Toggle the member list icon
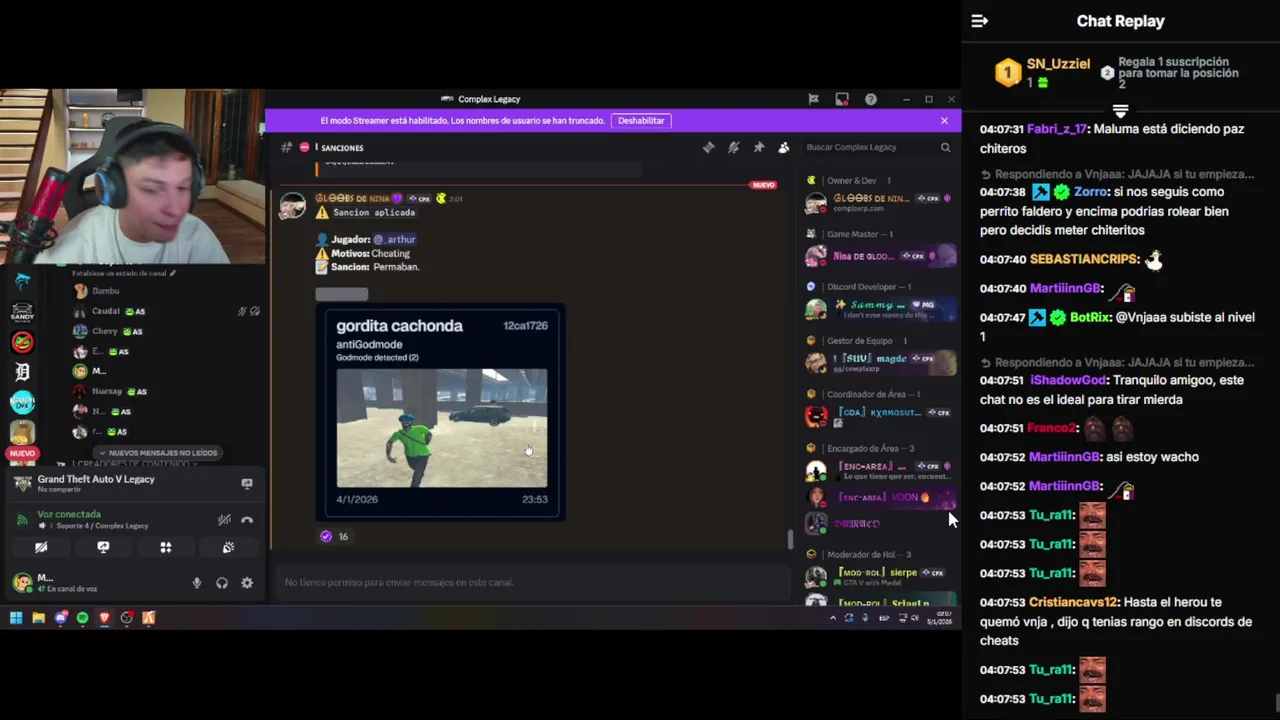 (x=784, y=147)
